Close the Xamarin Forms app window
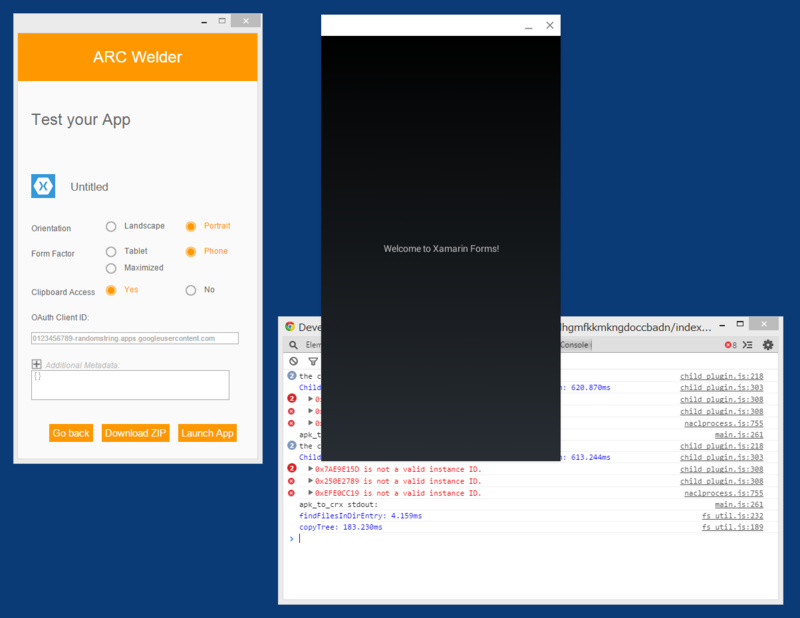The height and width of the screenshot is (618, 800). tap(549, 26)
